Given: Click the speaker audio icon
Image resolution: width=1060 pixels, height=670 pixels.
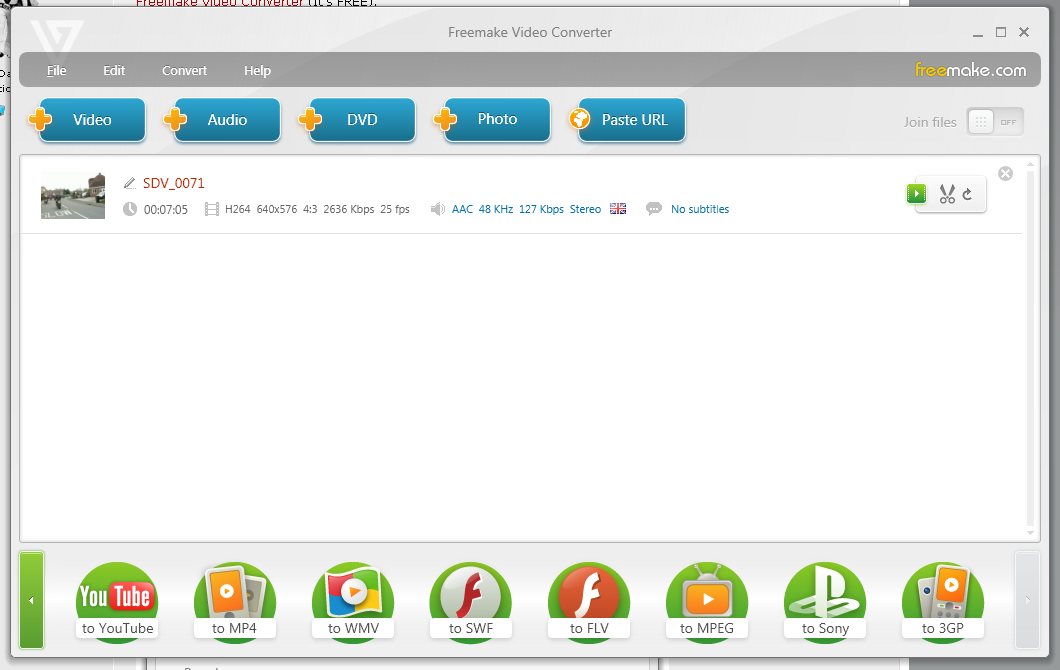Looking at the screenshot, I should pos(438,209).
